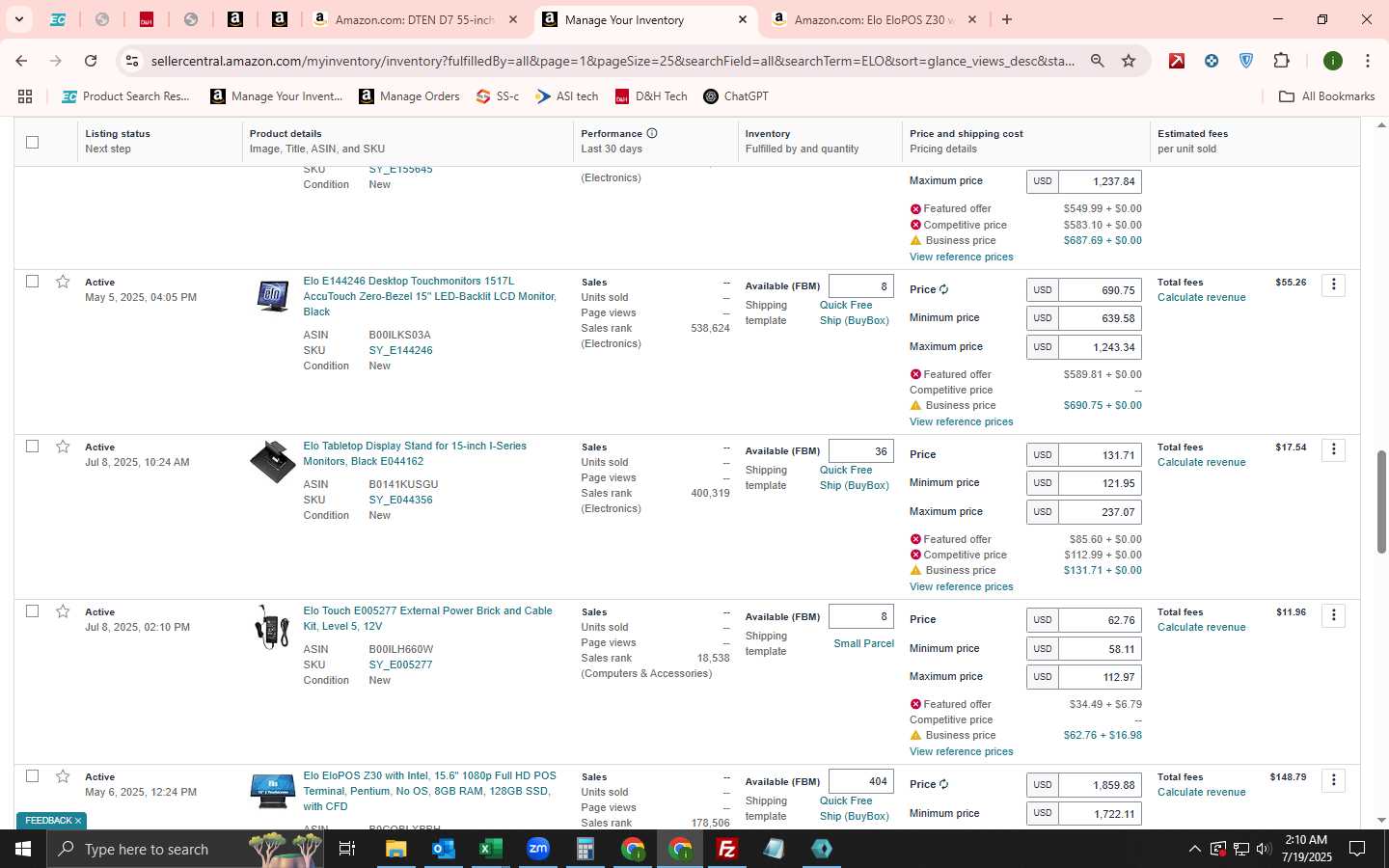The height and width of the screenshot is (868, 1389).
Task: Favorite the Elo E144246 listing star
Action: [63, 282]
